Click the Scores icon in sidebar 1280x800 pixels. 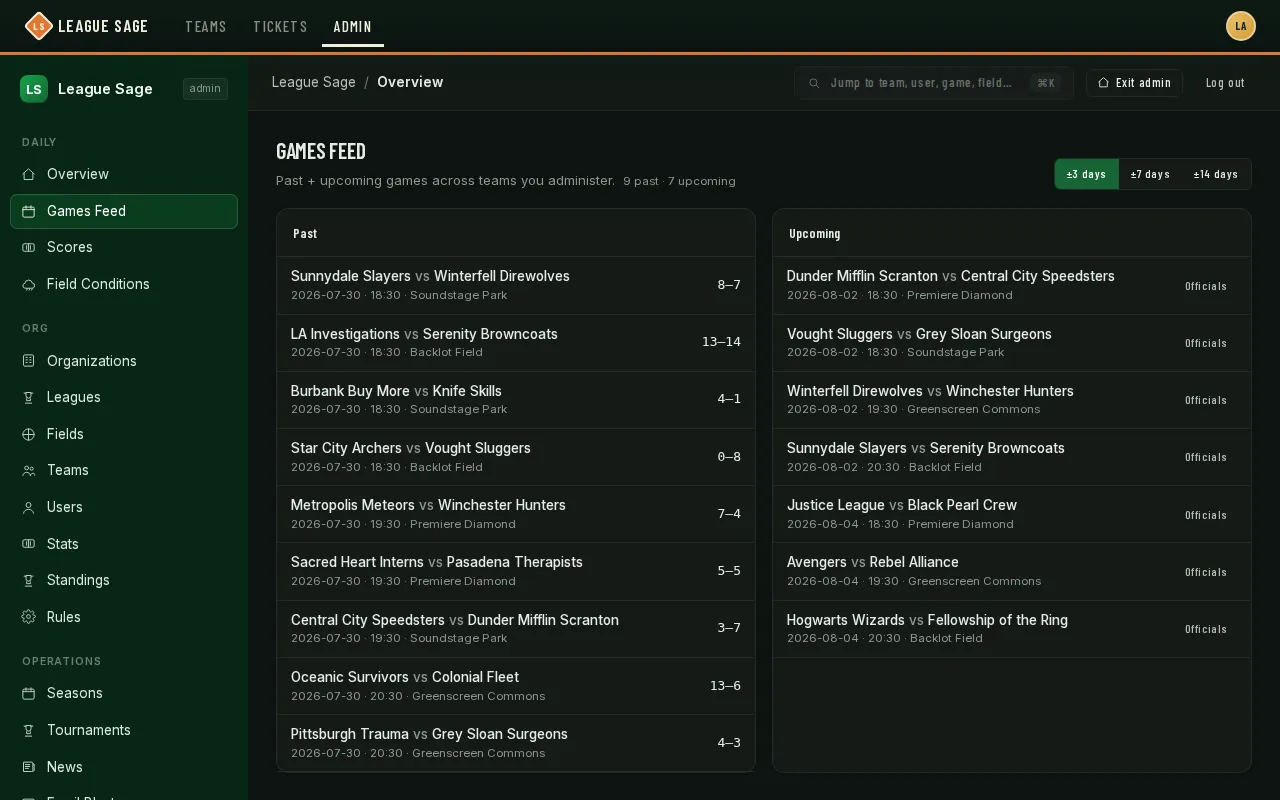[29, 247]
